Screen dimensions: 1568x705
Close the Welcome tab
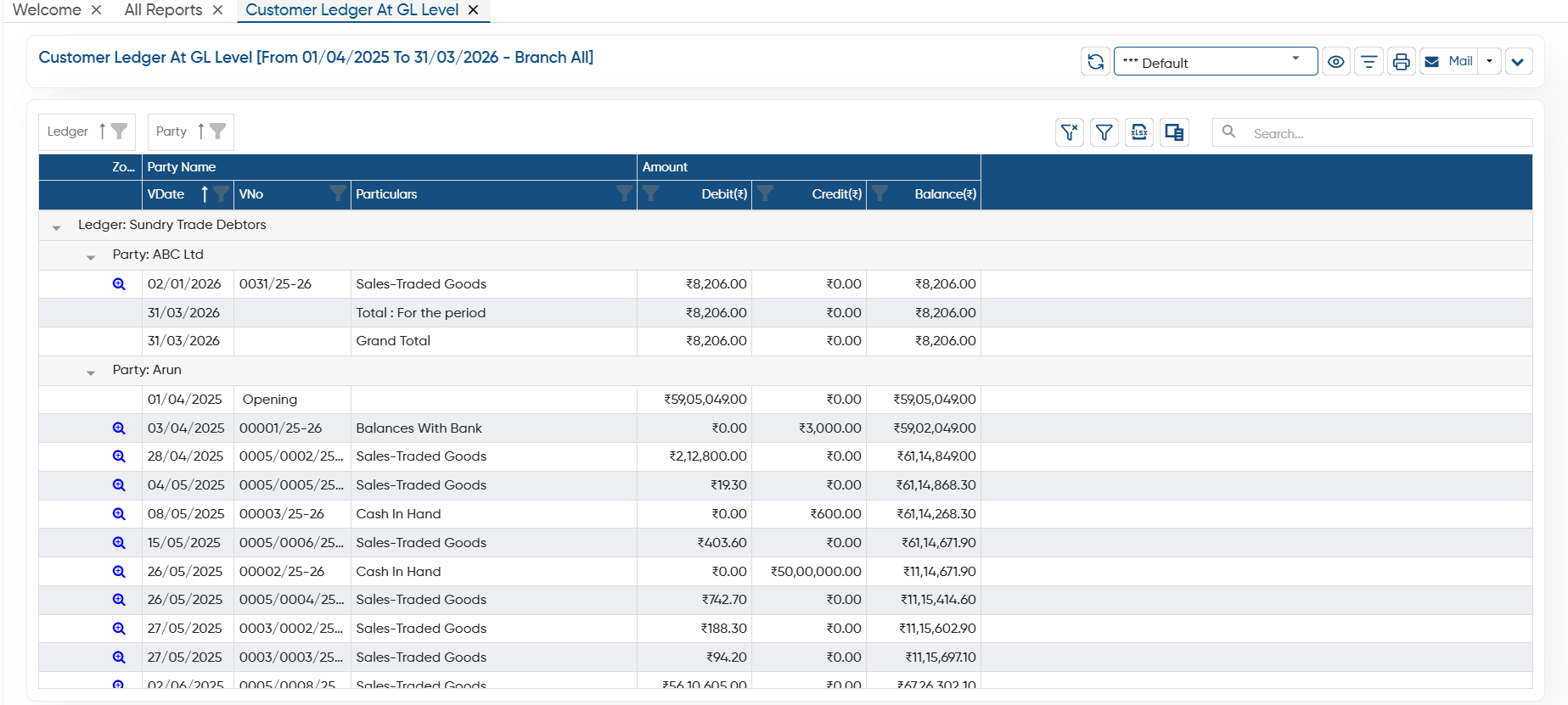click(x=97, y=10)
